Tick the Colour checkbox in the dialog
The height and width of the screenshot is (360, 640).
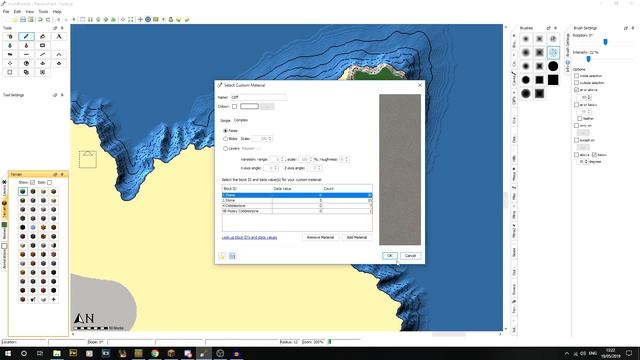tap(234, 107)
